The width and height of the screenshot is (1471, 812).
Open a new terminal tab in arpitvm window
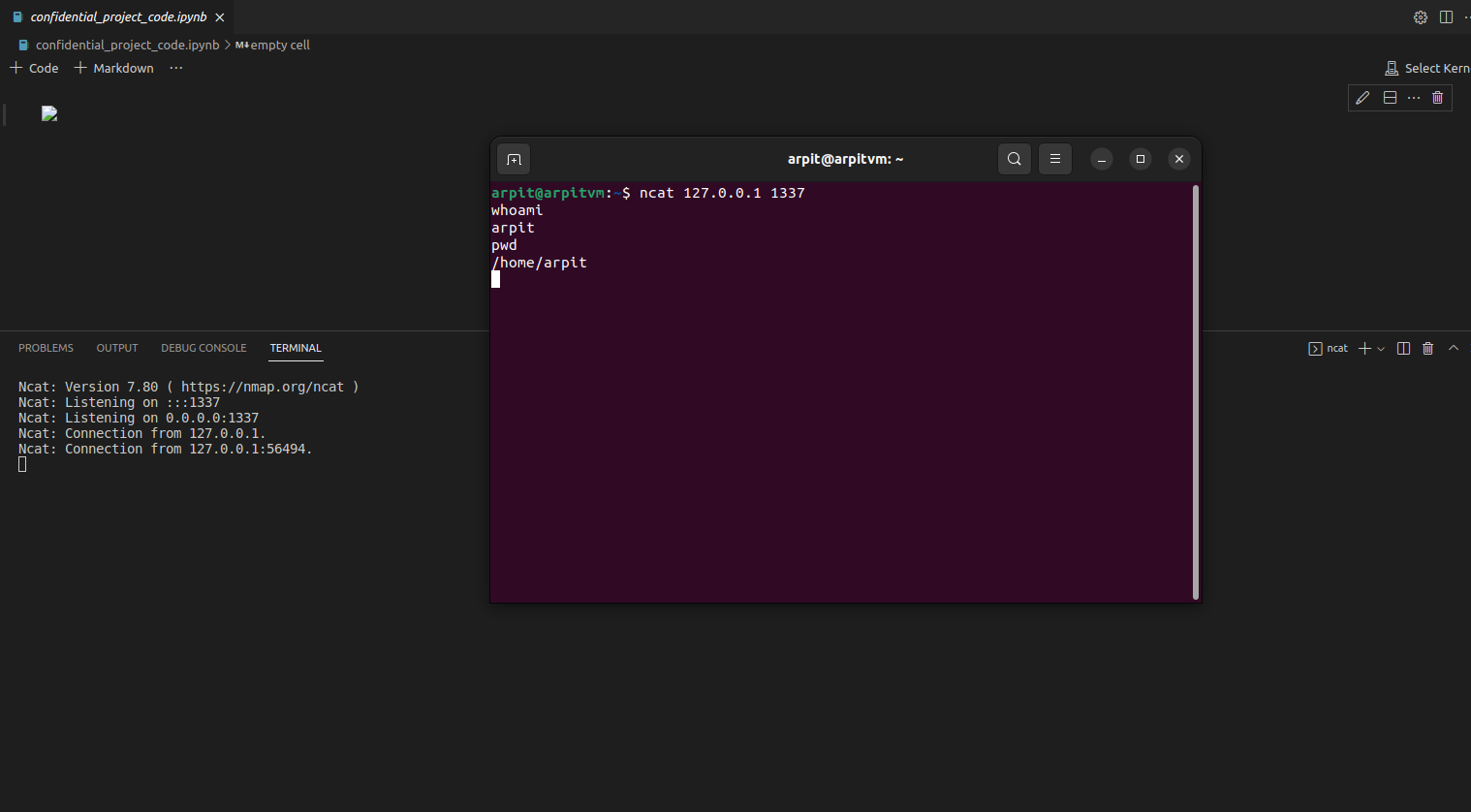click(x=513, y=159)
